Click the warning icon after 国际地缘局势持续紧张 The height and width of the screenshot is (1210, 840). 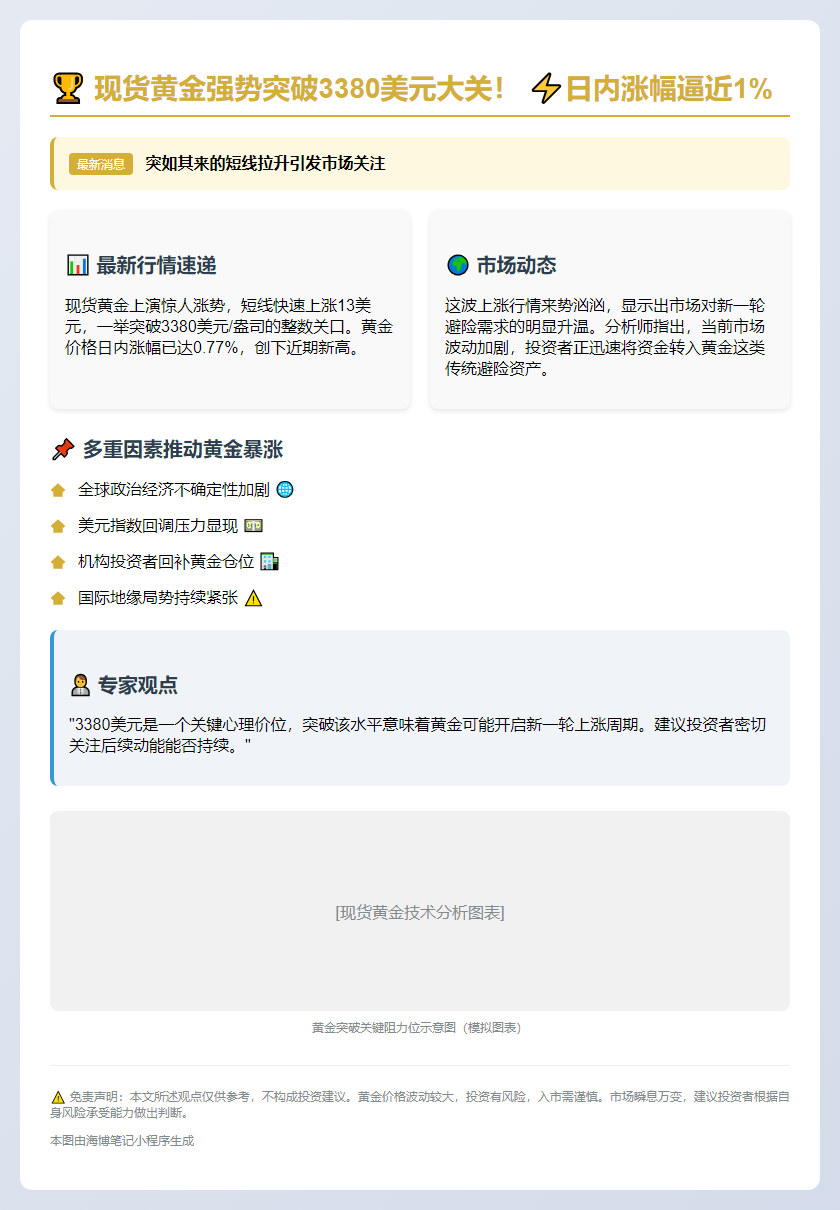pyautogui.click(x=253, y=598)
